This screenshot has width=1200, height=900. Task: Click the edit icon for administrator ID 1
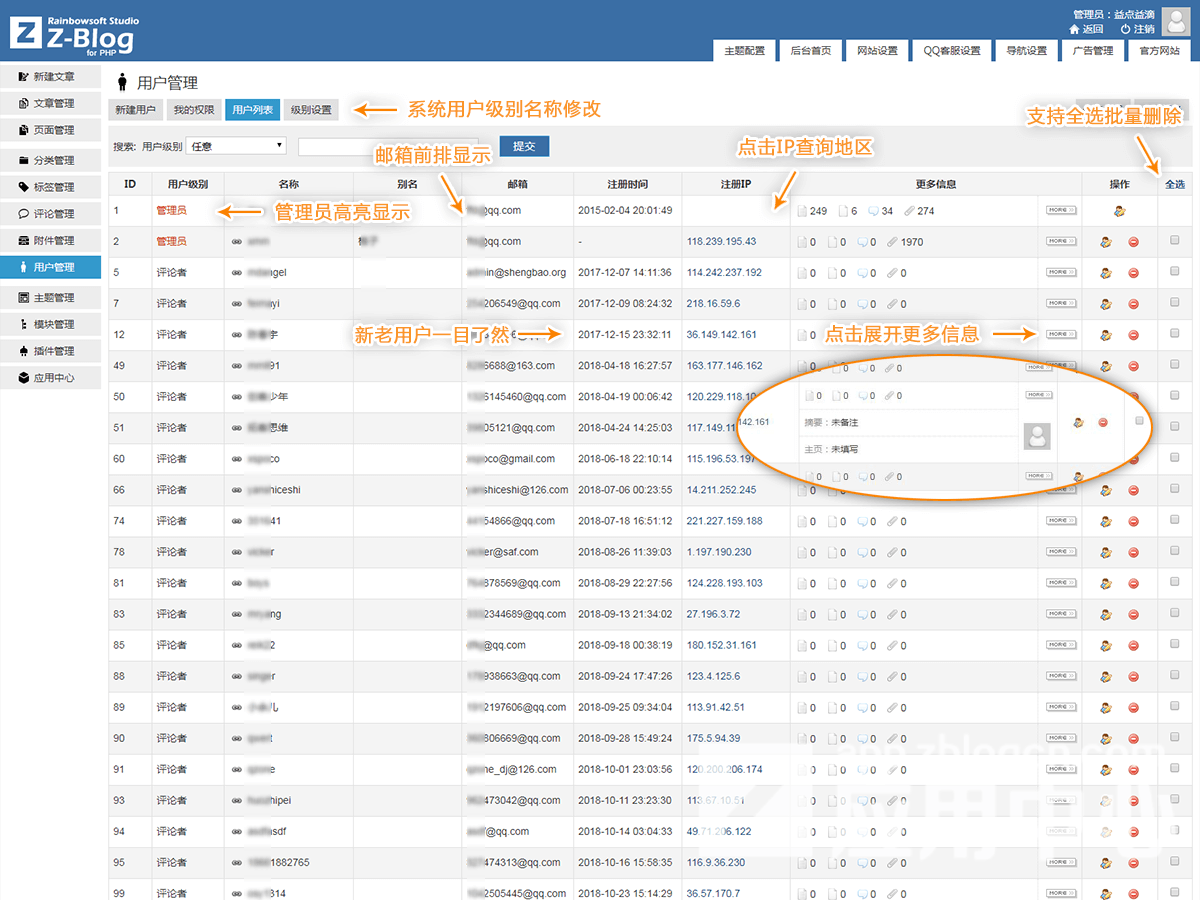point(1119,211)
